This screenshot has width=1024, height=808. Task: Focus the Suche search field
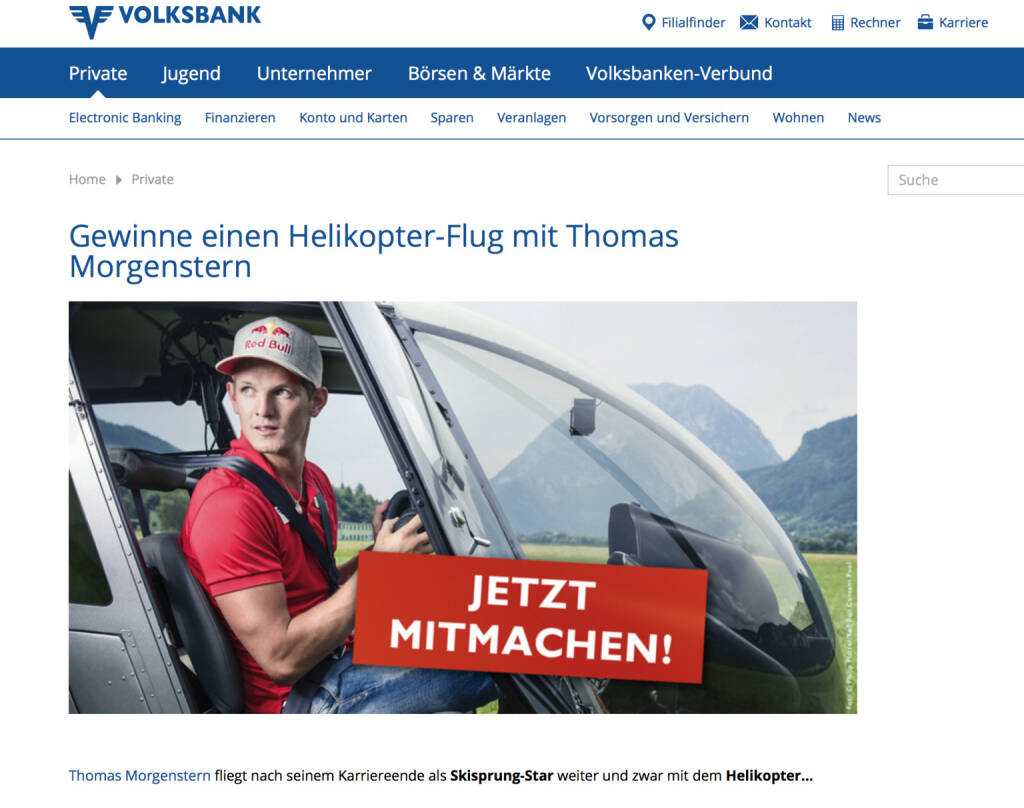coord(955,180)
